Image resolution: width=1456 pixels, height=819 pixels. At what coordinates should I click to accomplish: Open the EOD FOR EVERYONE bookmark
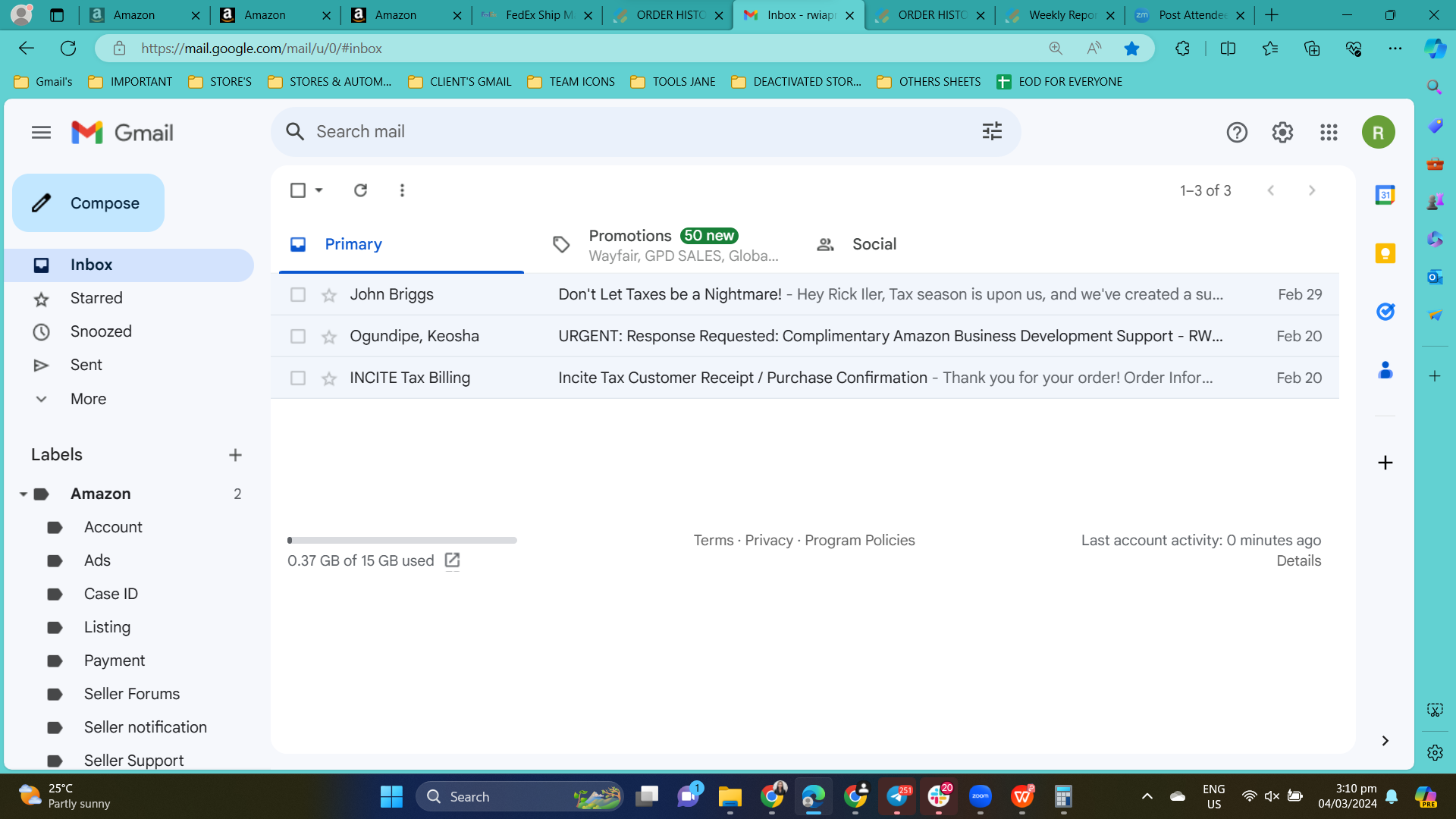[1059, 82]
